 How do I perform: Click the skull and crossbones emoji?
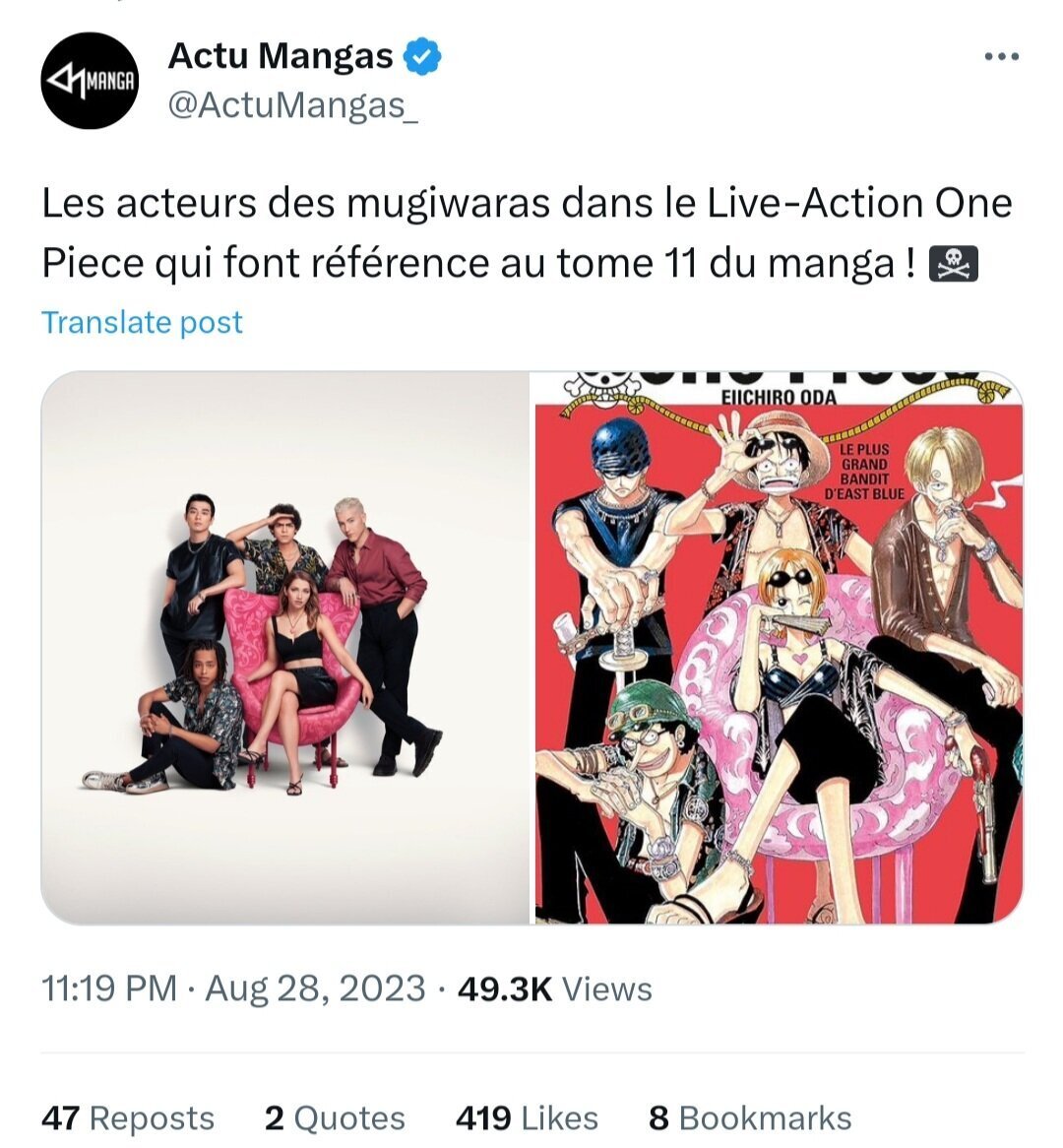click(x=954, y=264)
